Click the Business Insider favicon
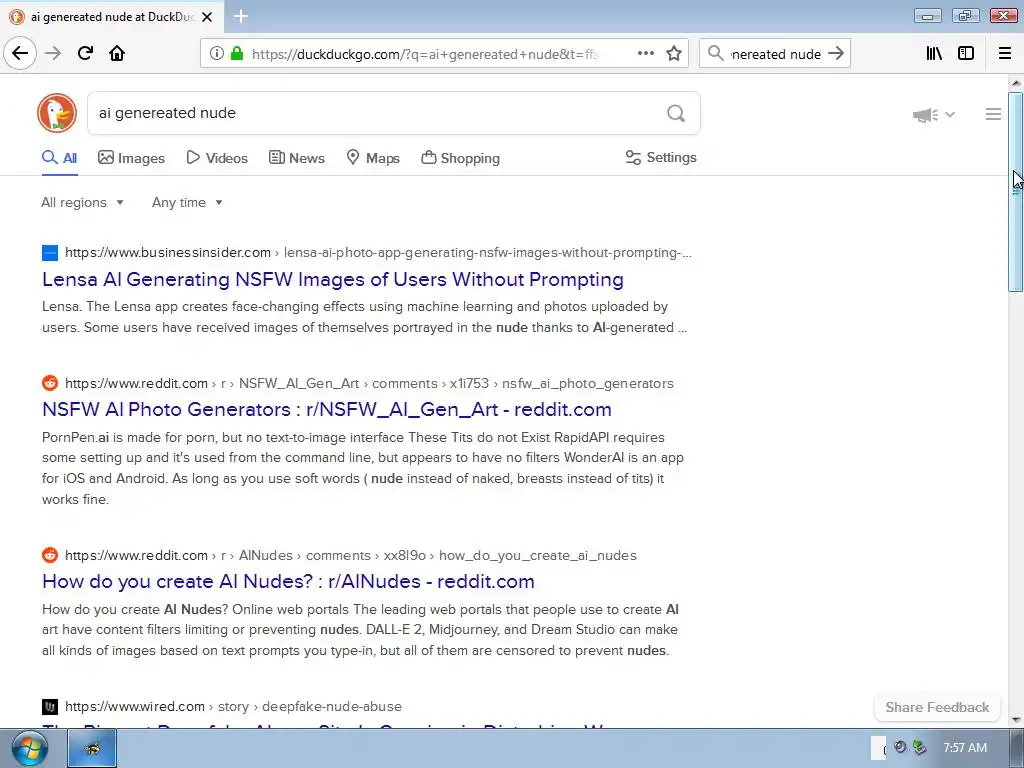1024x768 pixels. pos(50,253)
